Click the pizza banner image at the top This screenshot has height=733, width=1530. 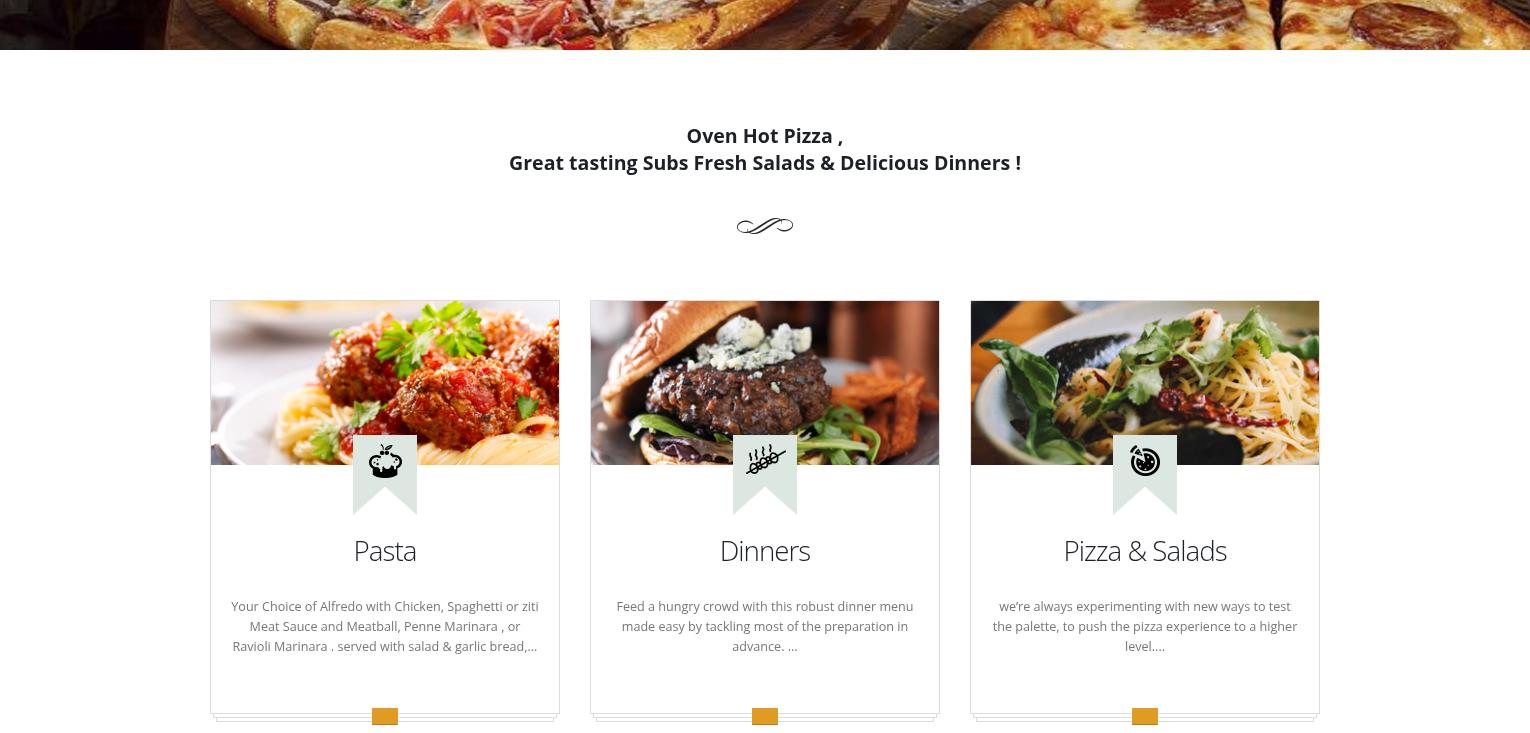click(x=765, y=24)
